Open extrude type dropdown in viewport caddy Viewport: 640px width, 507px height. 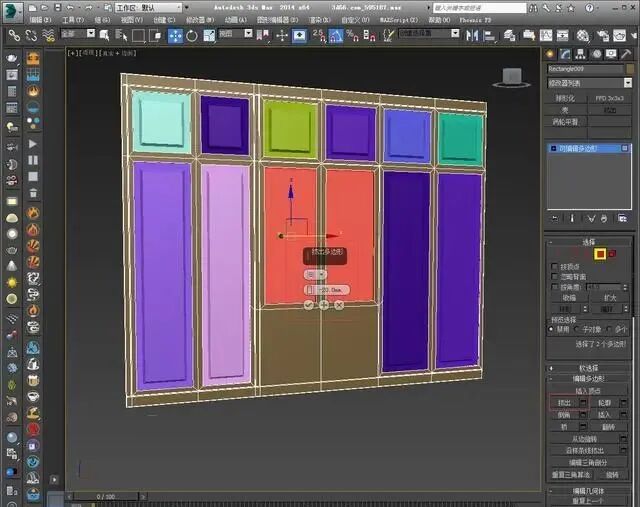pos(315,275)
